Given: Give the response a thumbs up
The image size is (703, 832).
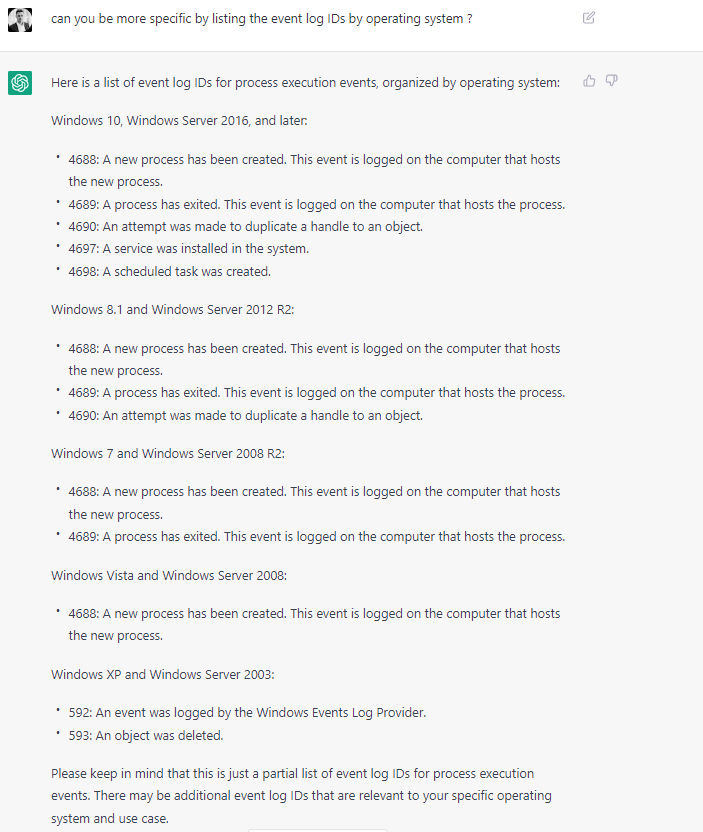Looking at the screenshot, I should click(589, 80).
